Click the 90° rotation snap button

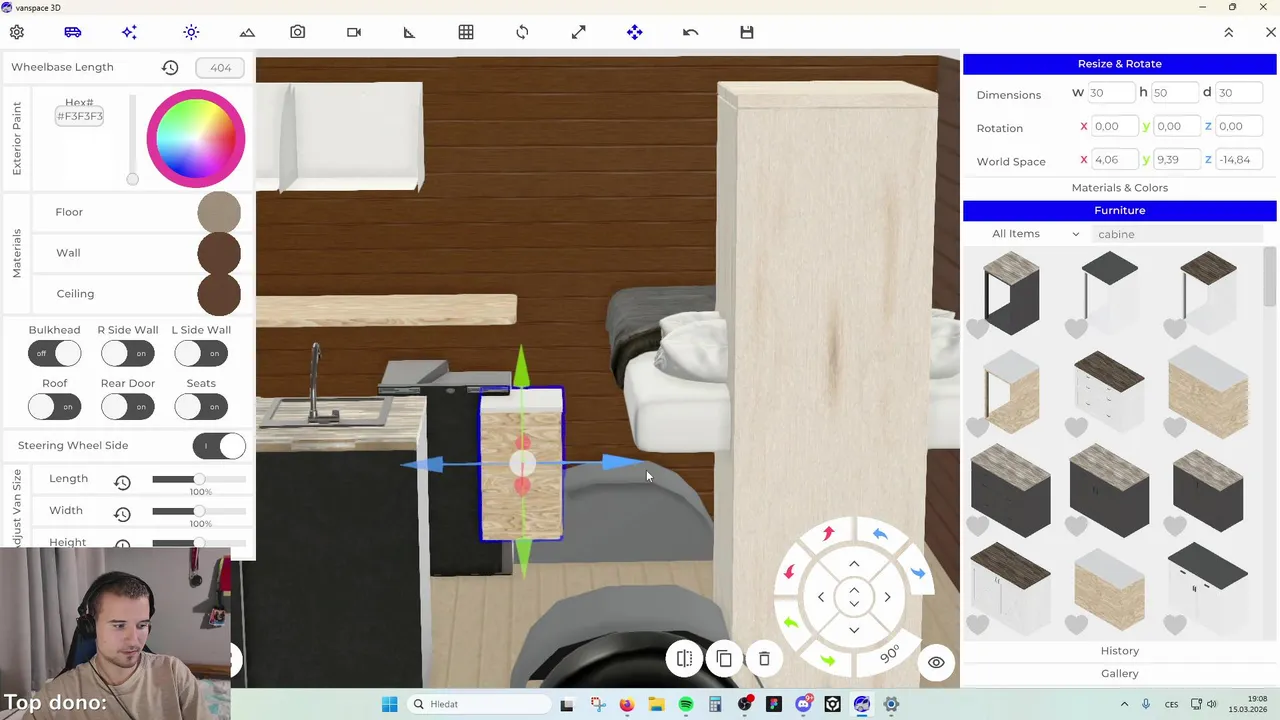(x=889, y=654)
